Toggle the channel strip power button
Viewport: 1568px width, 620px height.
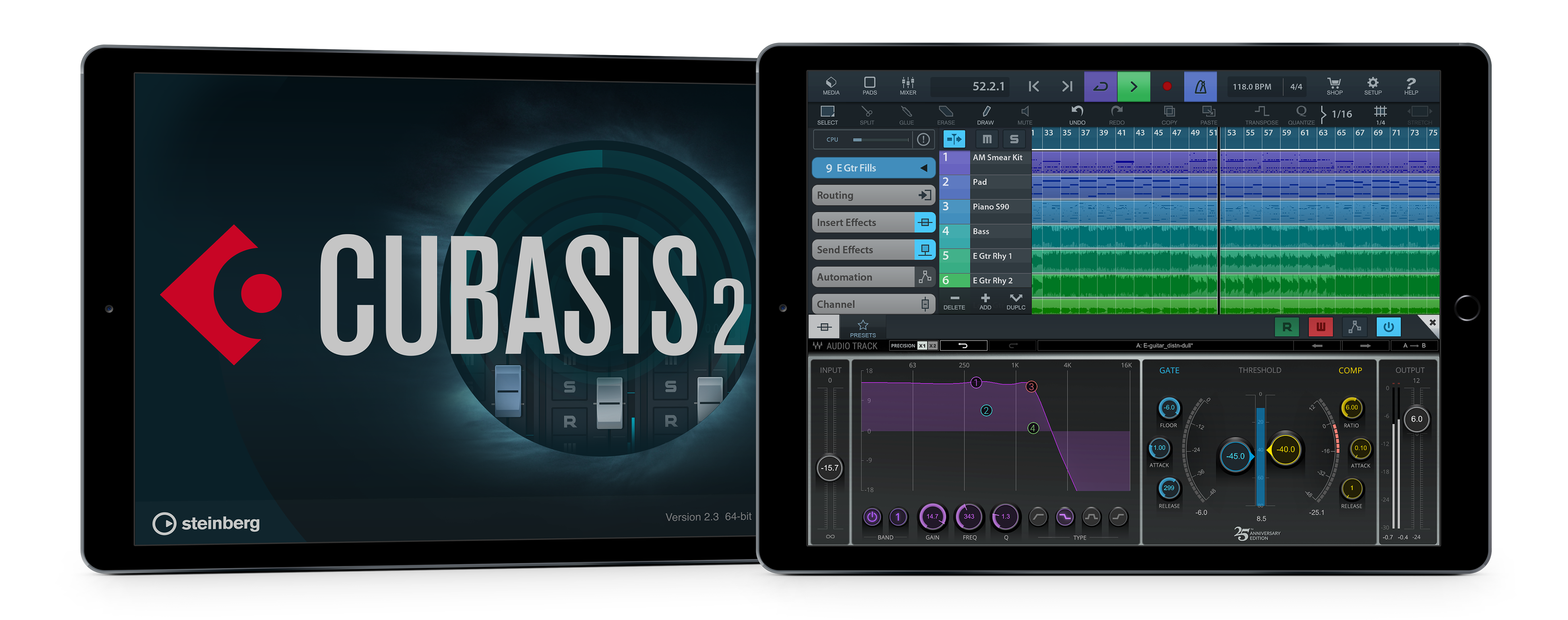[1388, 327]
